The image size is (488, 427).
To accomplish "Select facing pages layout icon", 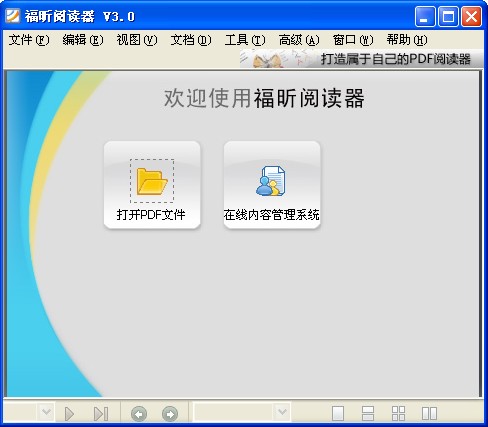I will pos(429,414).
